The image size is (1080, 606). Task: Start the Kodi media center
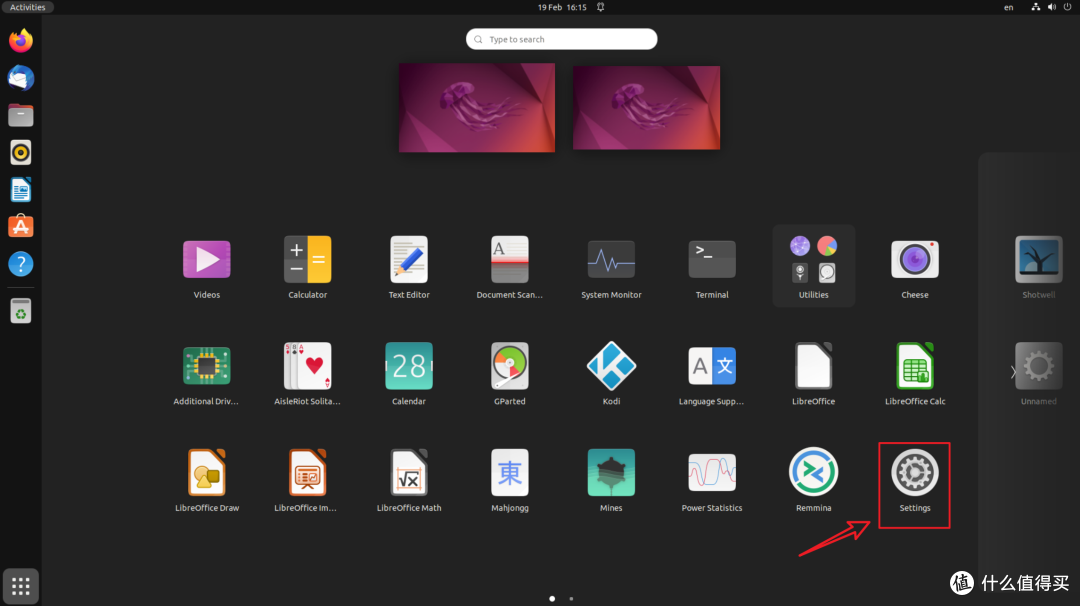tap(611, 365)
